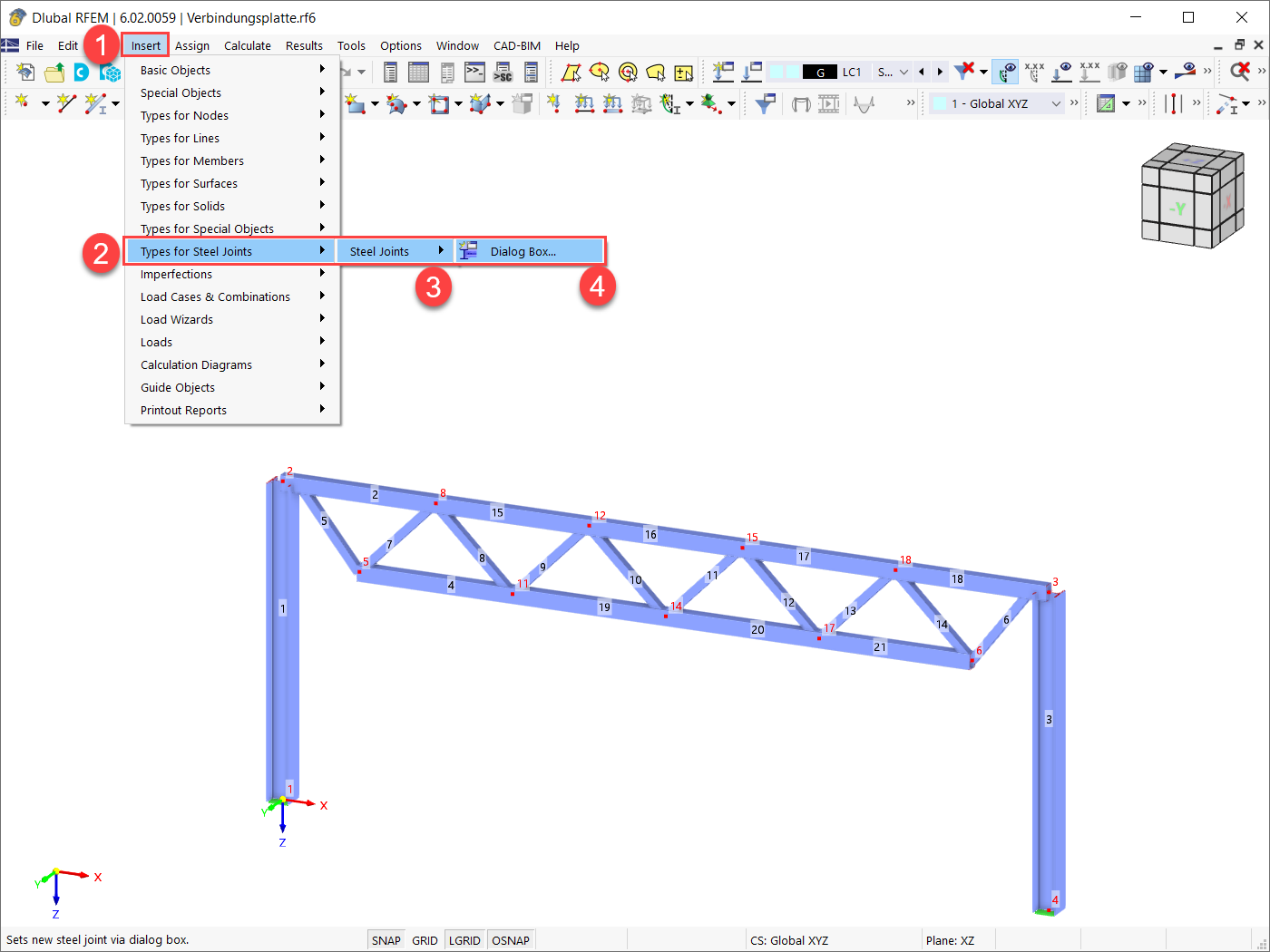Click the new nodal load icon
Image resolution: width=1270 pixels, height=952 pixels.
(552, 103)
